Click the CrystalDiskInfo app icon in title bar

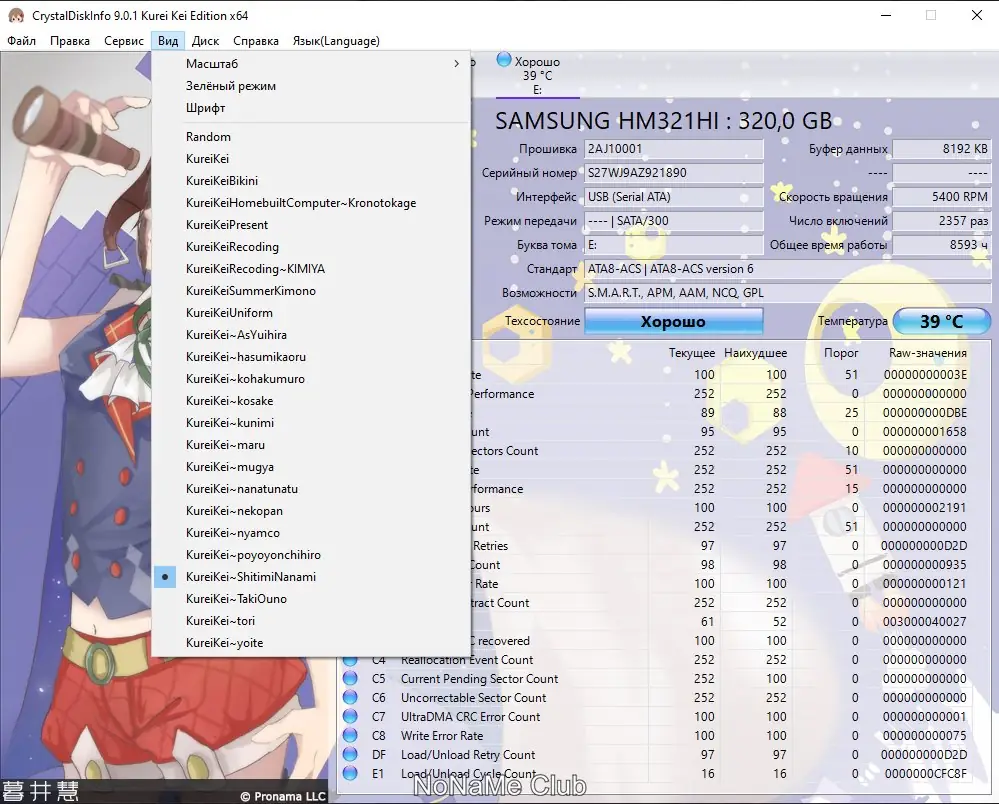[x=15, y=15]
